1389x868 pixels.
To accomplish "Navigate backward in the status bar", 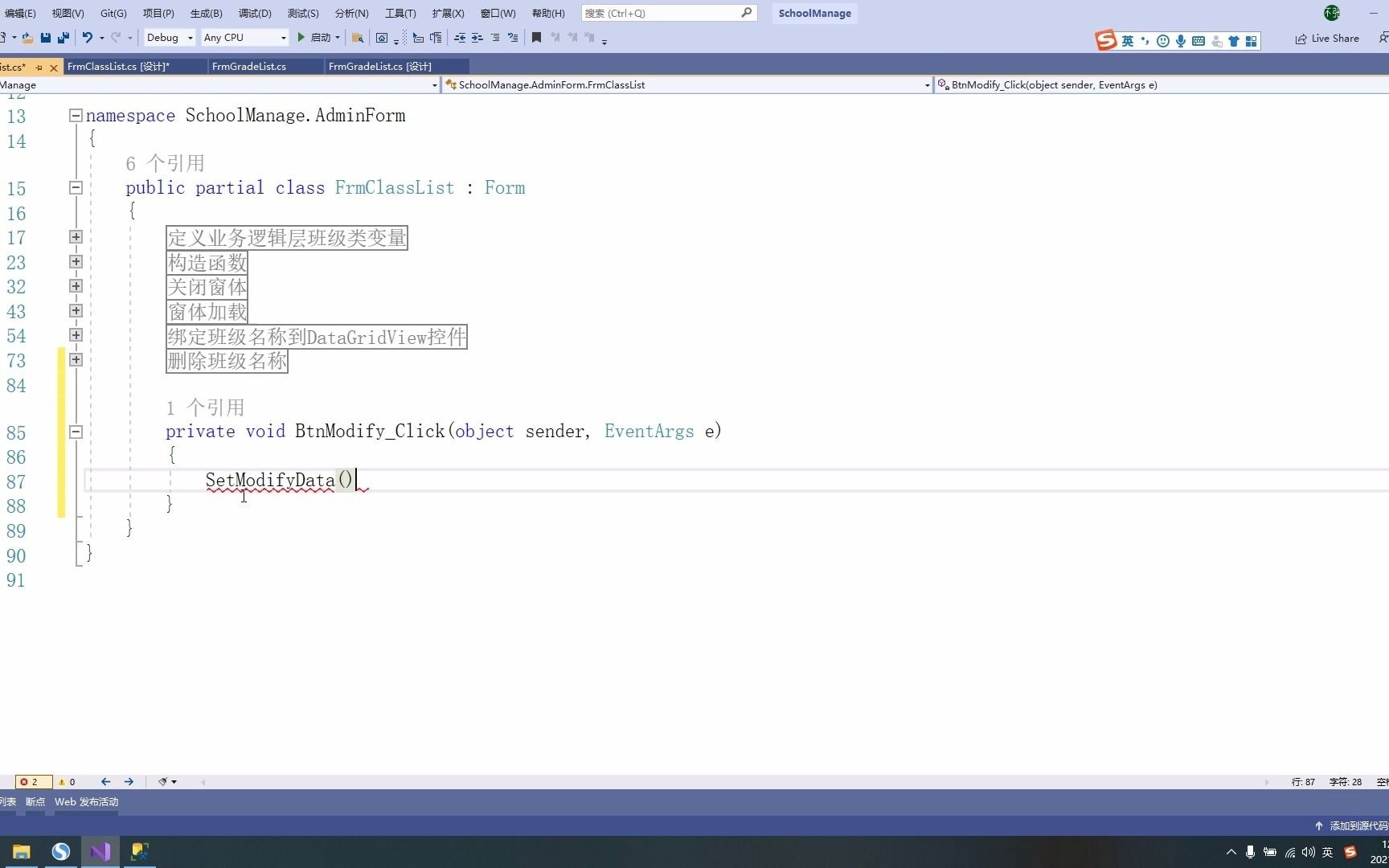I will [105, 781].
